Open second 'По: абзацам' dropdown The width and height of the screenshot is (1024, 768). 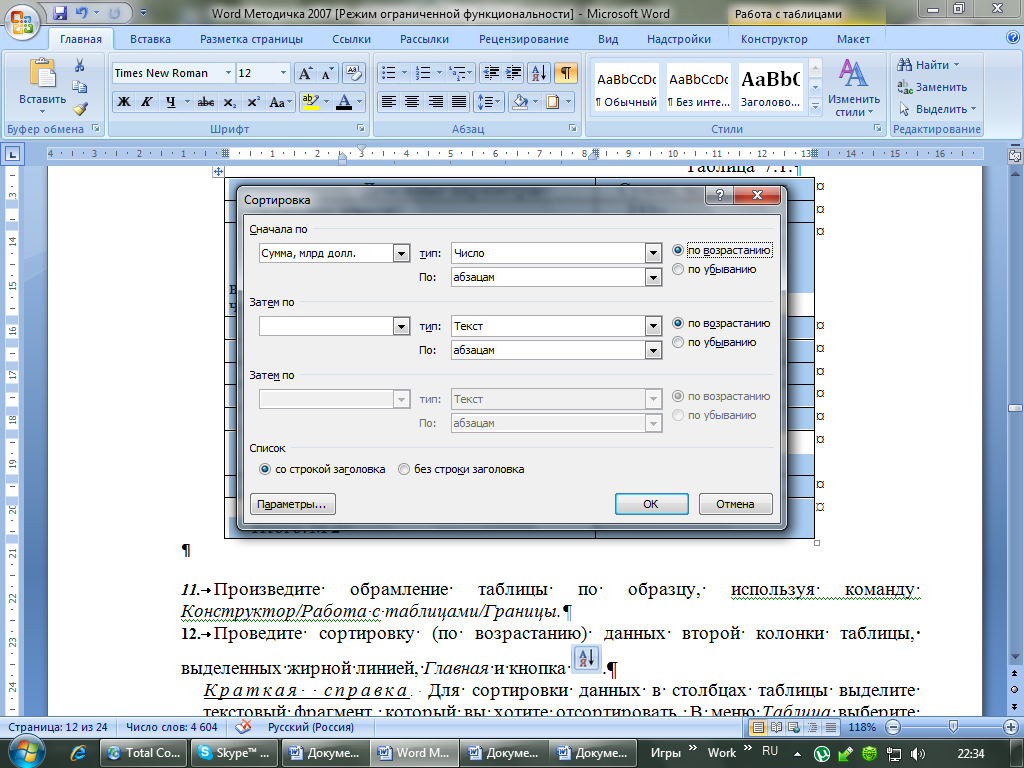(x=653, y=351)
